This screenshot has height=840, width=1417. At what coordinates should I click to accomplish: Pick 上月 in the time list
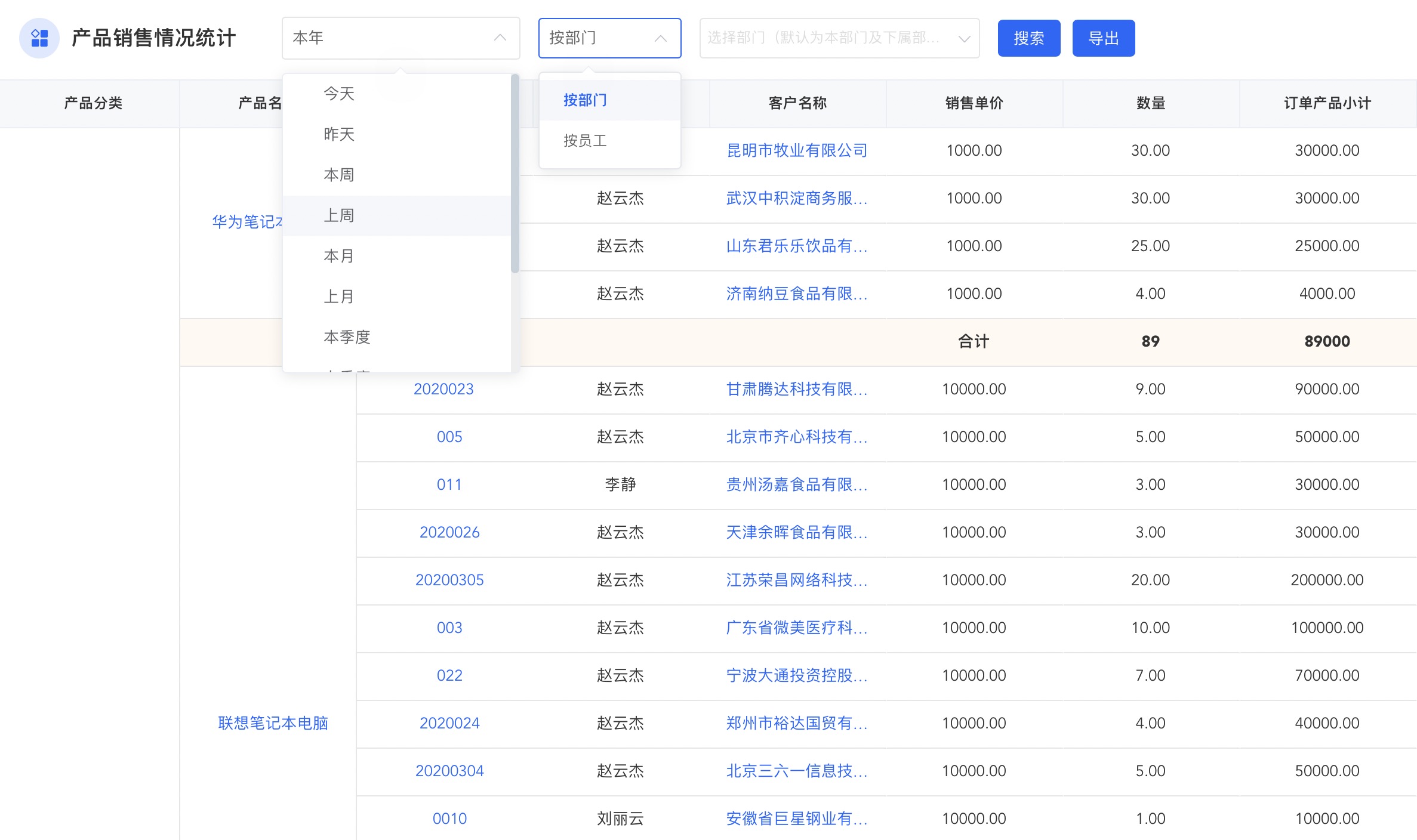pos(339,297)
